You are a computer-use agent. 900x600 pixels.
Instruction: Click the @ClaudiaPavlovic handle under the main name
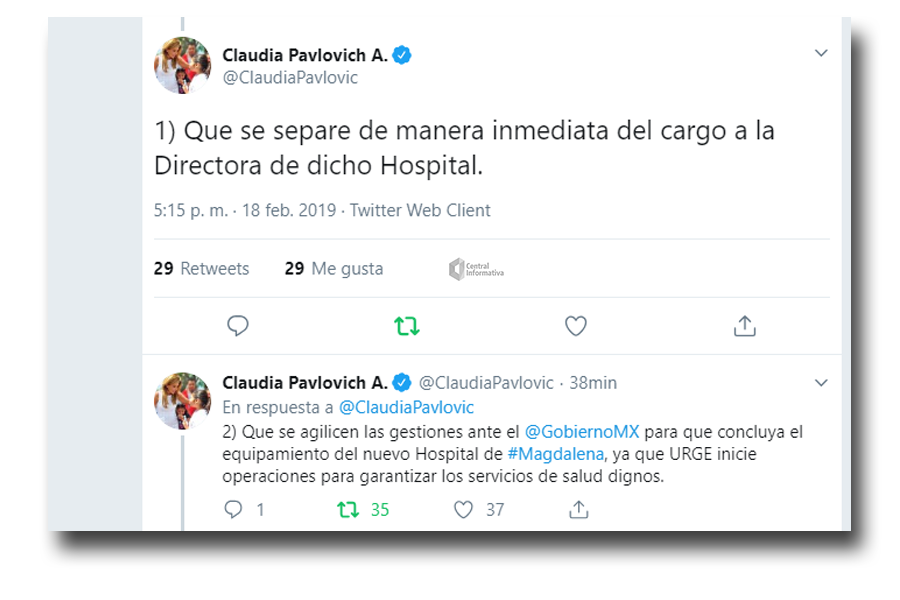[290, 78]
